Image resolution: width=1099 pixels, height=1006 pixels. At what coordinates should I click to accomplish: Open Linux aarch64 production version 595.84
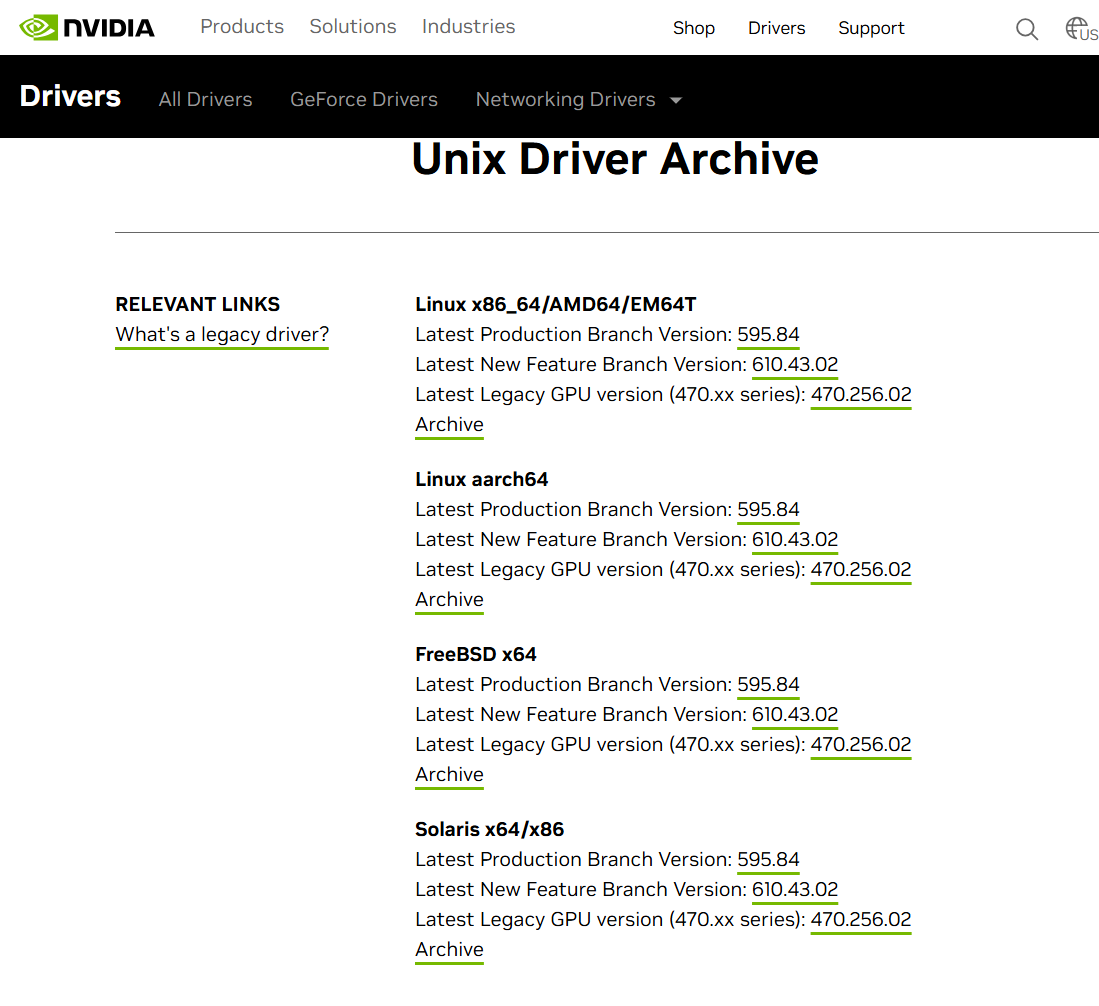768,510
